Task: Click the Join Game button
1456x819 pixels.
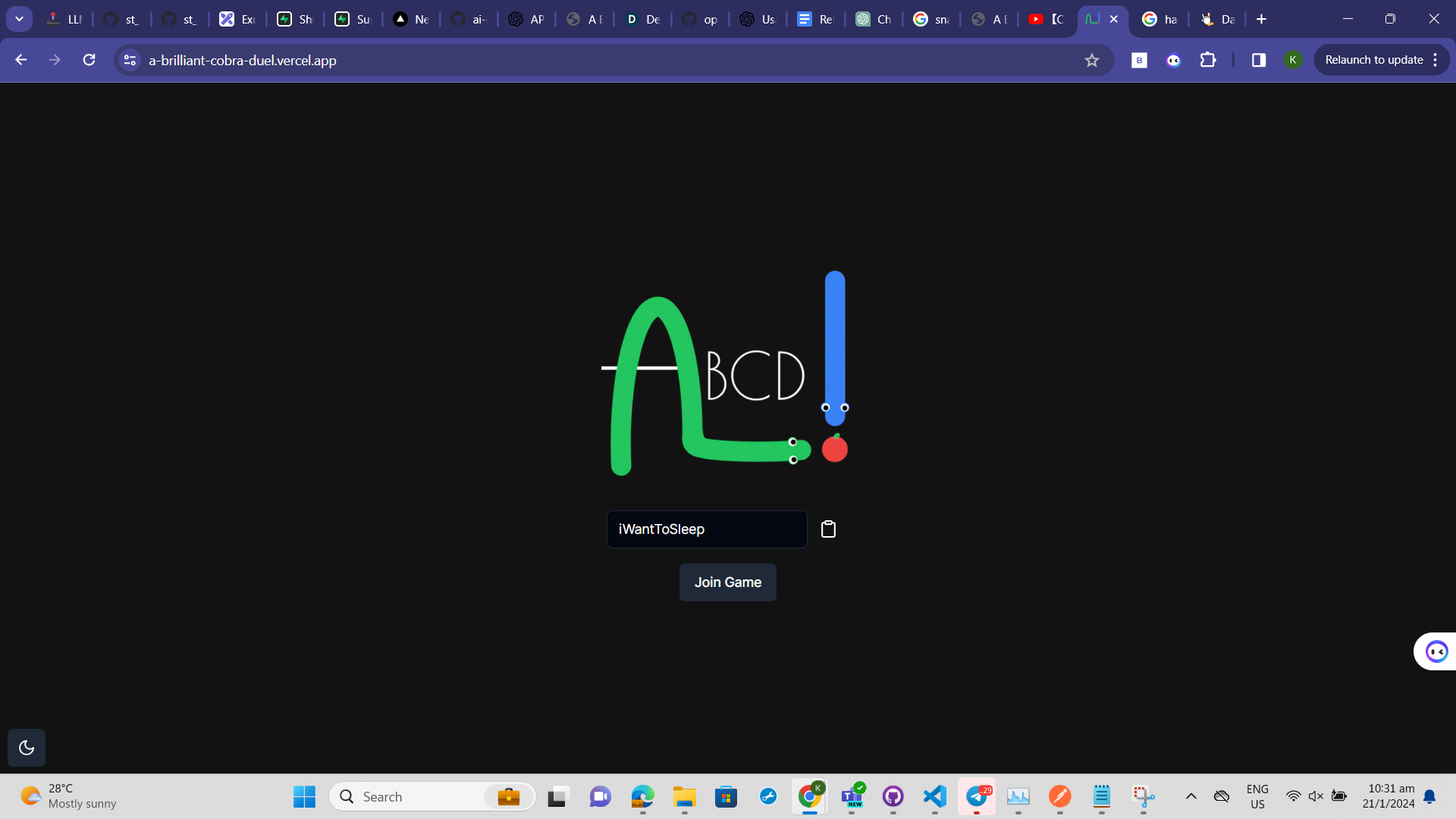Action: [x=727, y=582]
